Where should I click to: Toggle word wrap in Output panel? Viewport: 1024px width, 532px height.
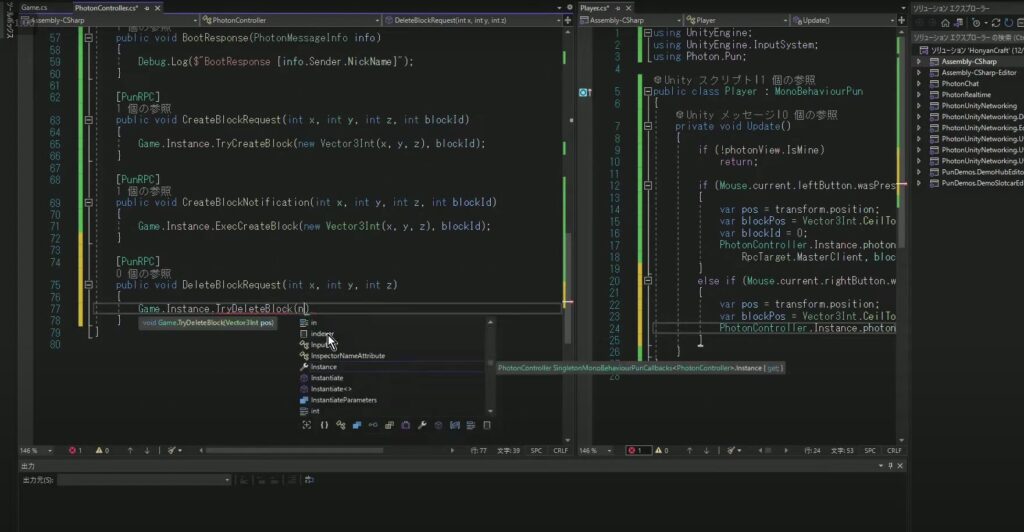tap(310, 480)
